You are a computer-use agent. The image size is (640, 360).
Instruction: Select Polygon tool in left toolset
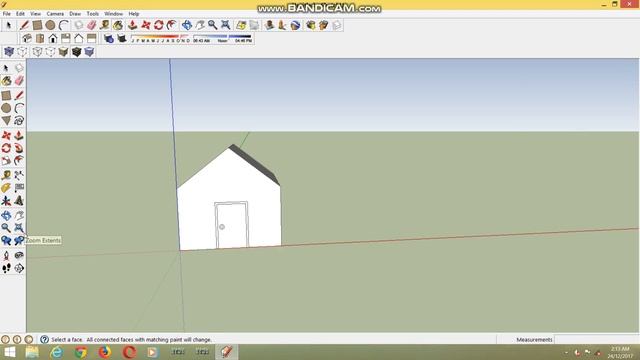[x=6, y=120]
